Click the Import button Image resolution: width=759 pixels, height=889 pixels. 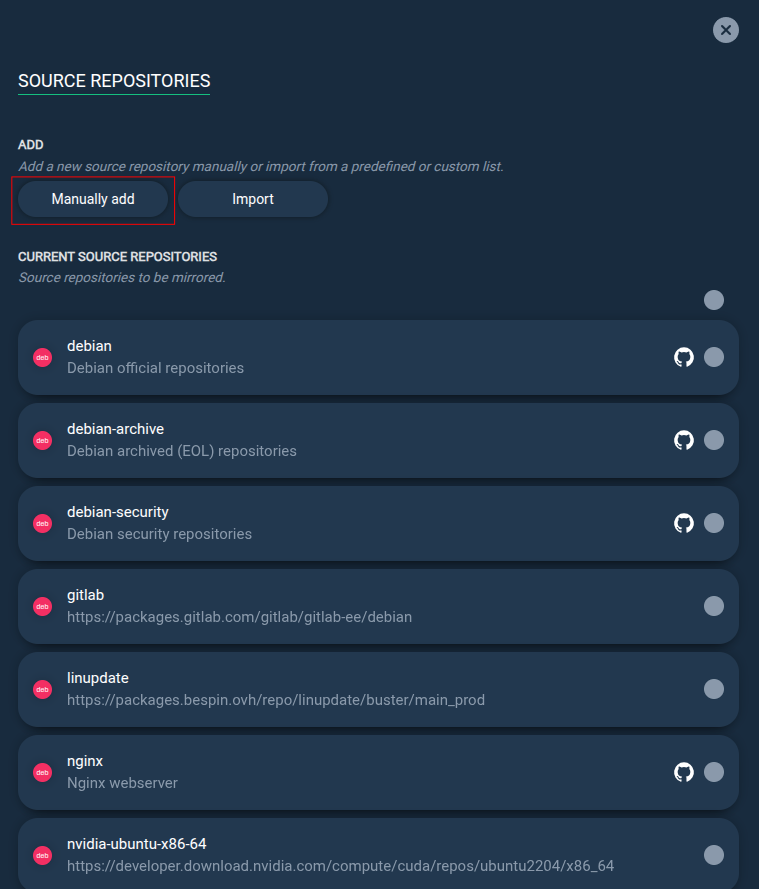[253, 199]
